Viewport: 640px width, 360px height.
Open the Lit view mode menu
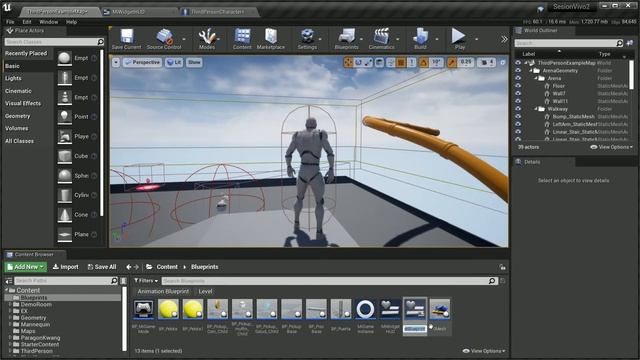click(x=174, y=62)
